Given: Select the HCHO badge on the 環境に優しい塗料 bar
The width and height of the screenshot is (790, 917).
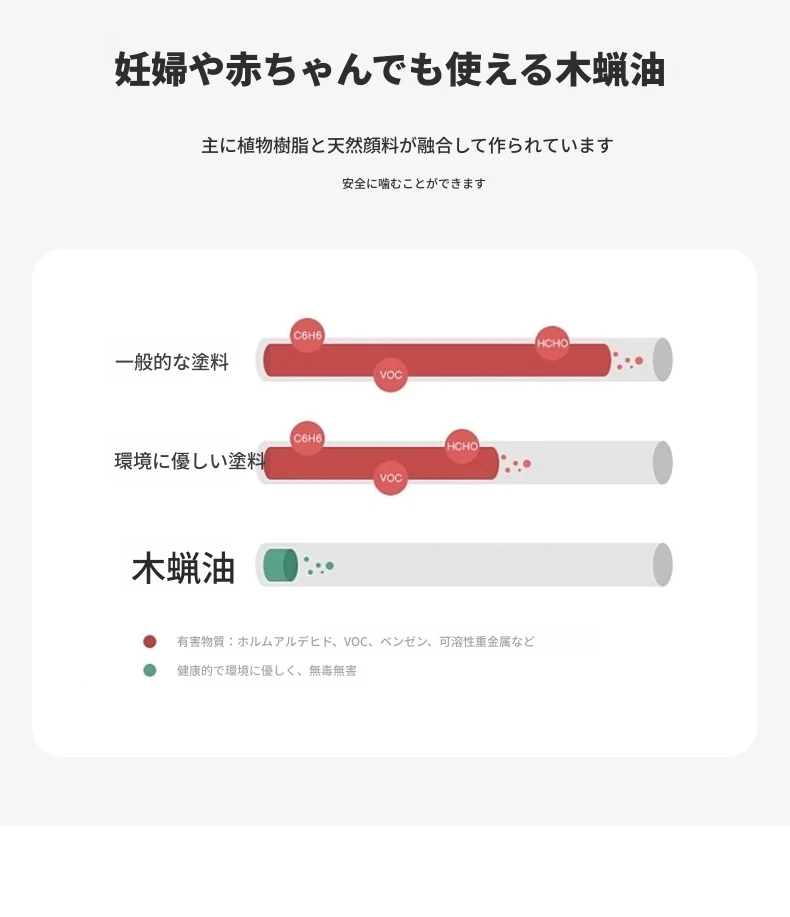Looking at the screenshot, I should pos(462,446).
